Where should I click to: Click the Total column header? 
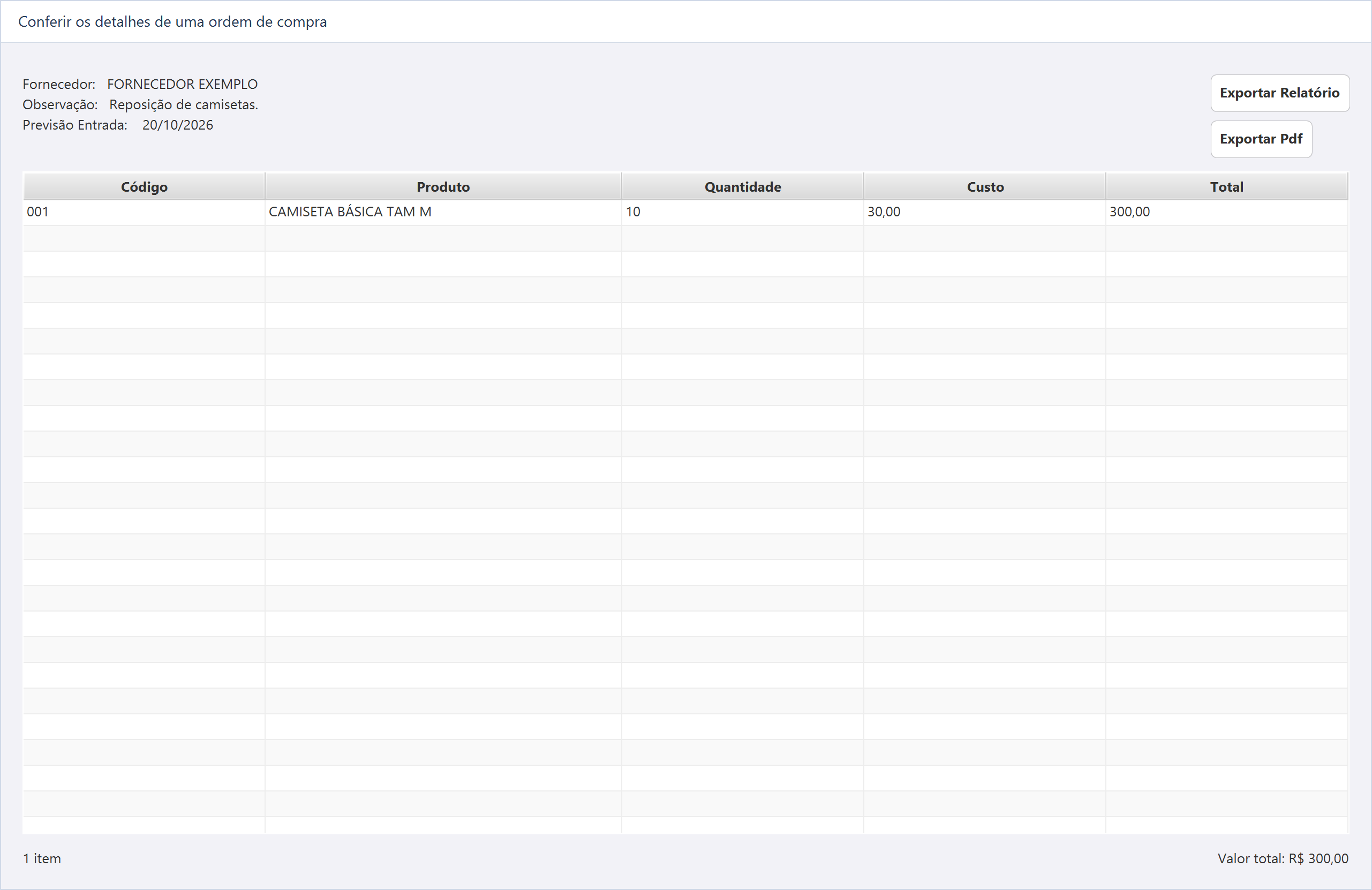click(x=1227, y=187)
